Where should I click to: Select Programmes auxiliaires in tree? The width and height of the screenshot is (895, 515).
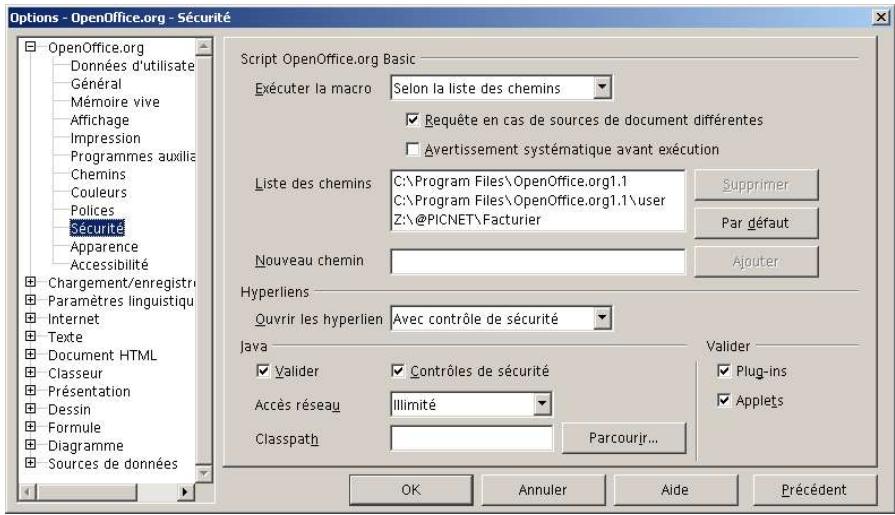point(132,156)
